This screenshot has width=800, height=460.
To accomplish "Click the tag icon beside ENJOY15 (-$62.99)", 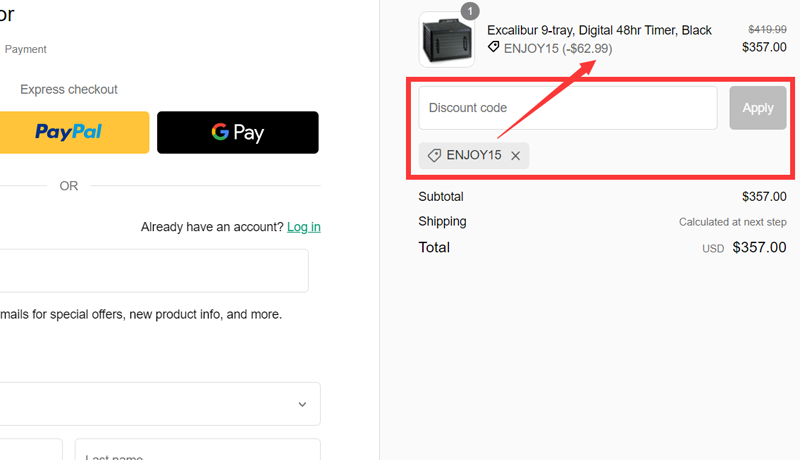I will (x=493, y=47).
